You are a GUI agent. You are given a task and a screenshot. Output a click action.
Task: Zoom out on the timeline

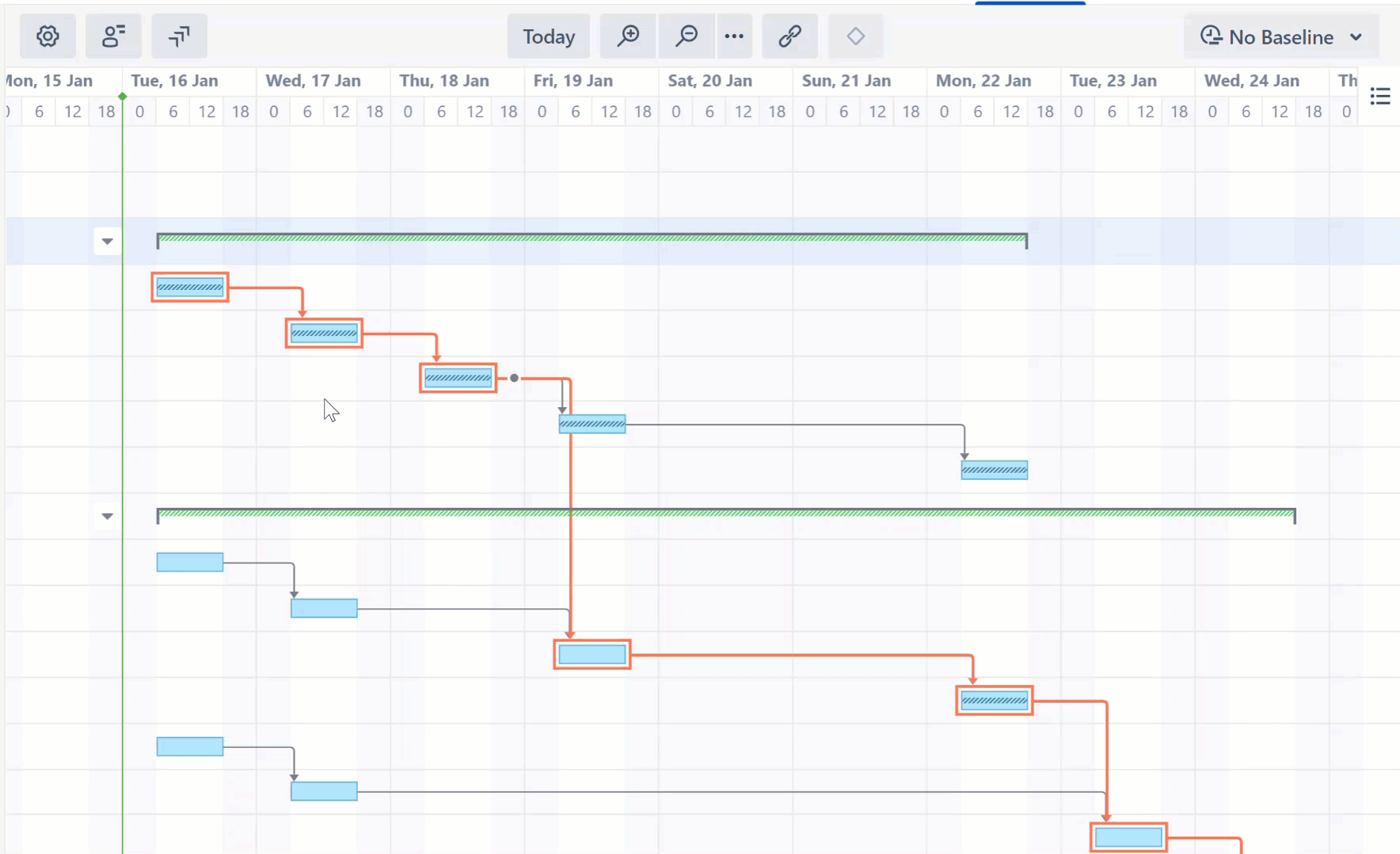coord(686,36)
